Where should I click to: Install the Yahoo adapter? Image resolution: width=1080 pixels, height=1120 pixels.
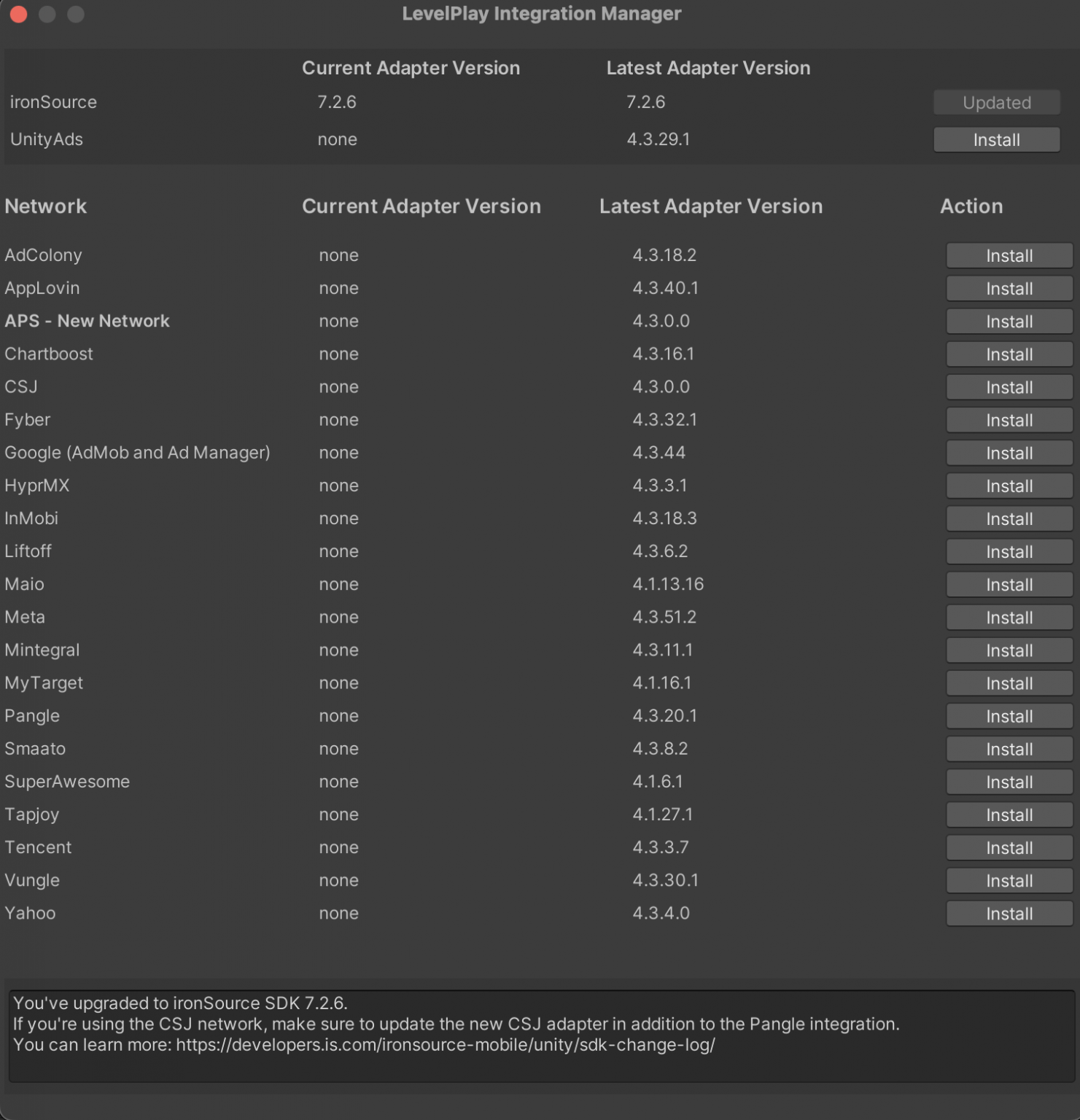(x=1009, y=913)
